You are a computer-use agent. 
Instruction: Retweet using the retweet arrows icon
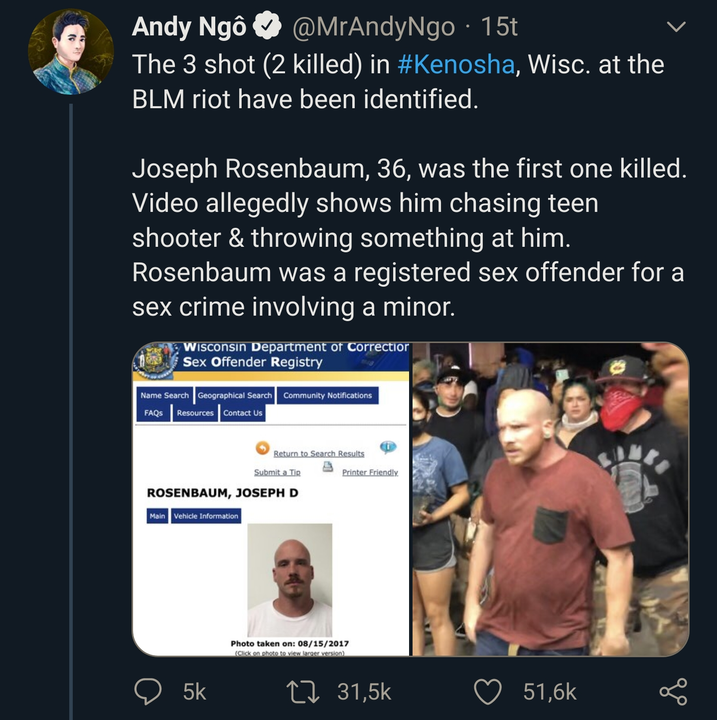[x=302, y=692]
